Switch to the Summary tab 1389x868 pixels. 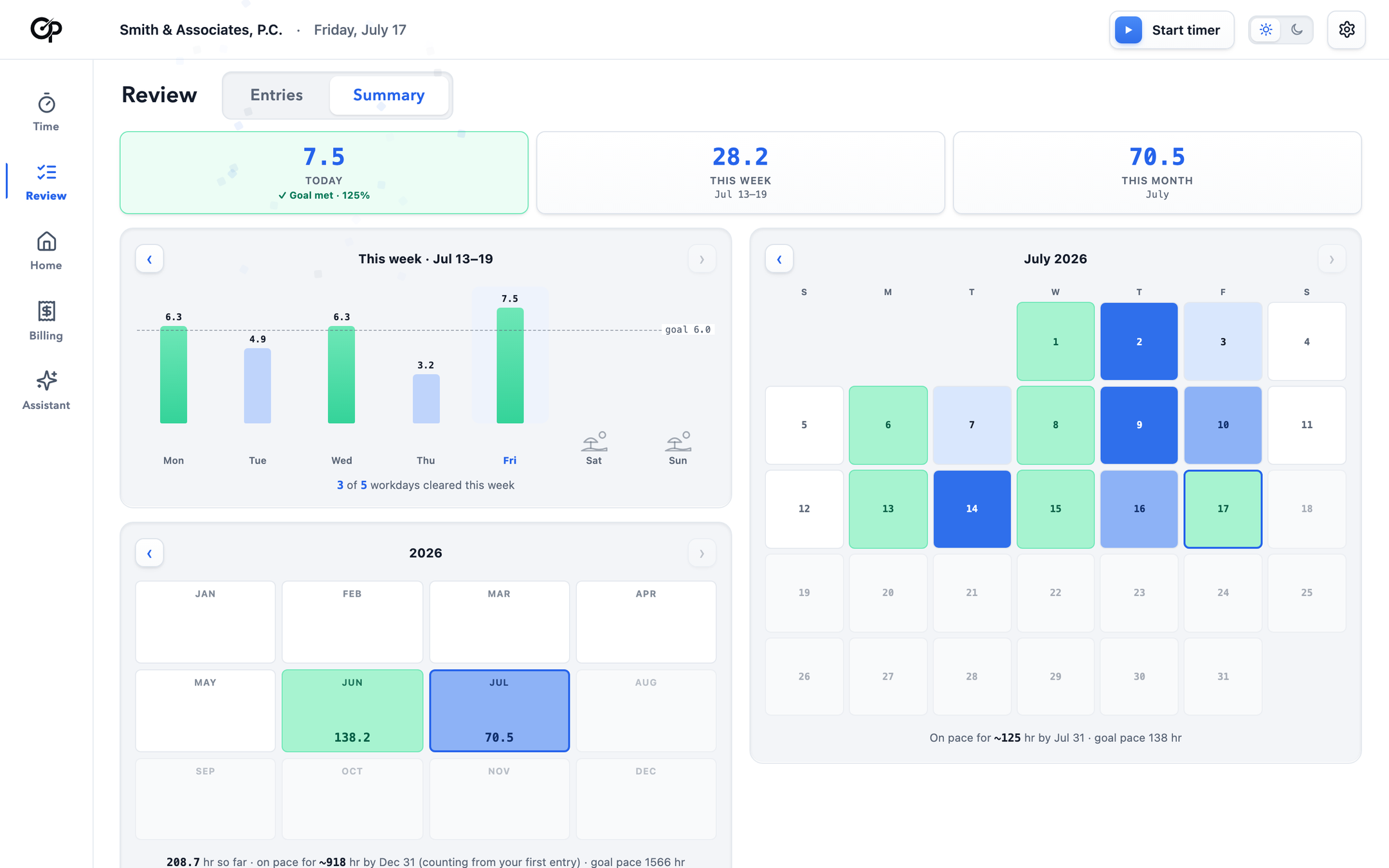[x=389, y=95]
